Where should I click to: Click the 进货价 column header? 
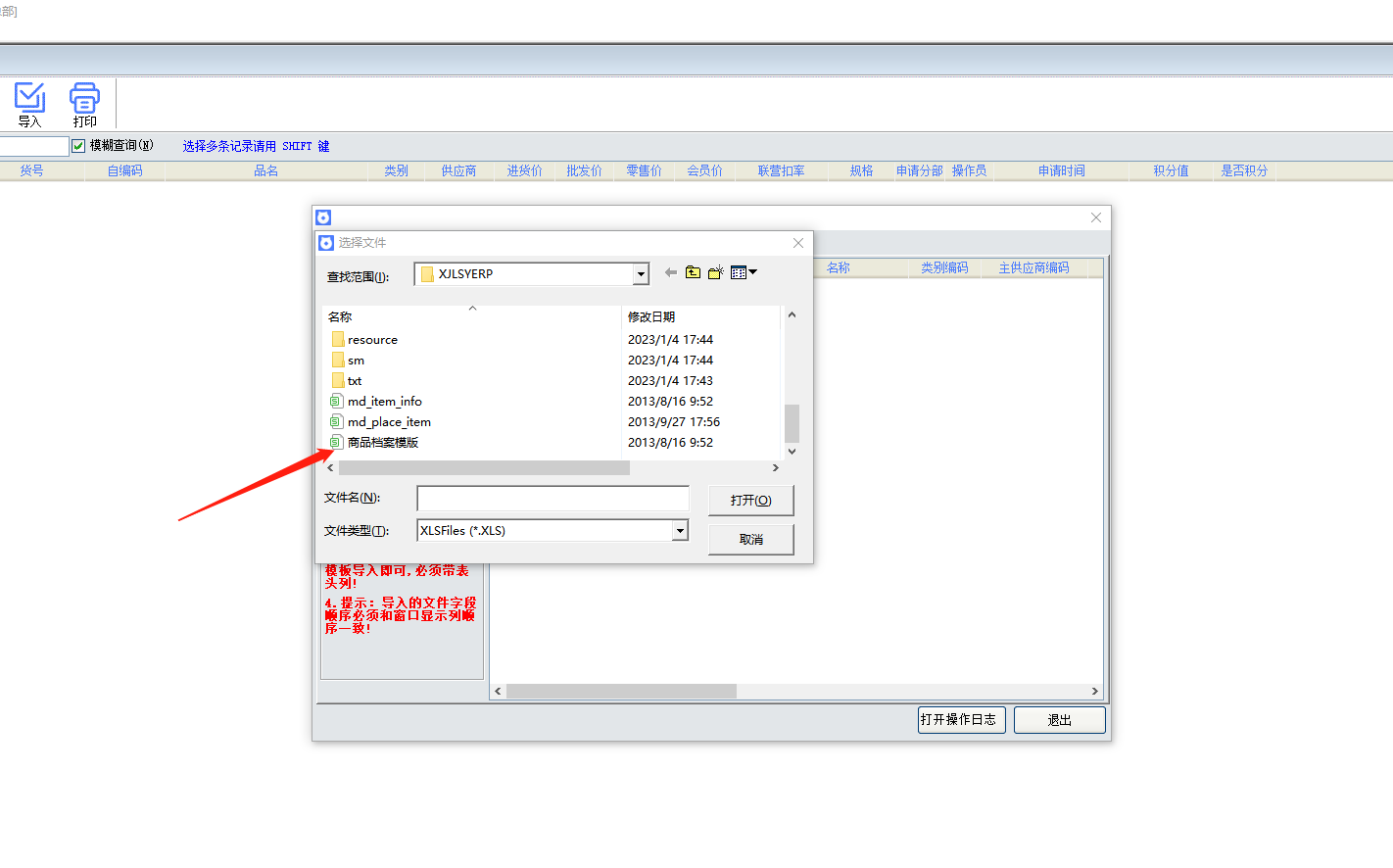[x=524, y=170]
